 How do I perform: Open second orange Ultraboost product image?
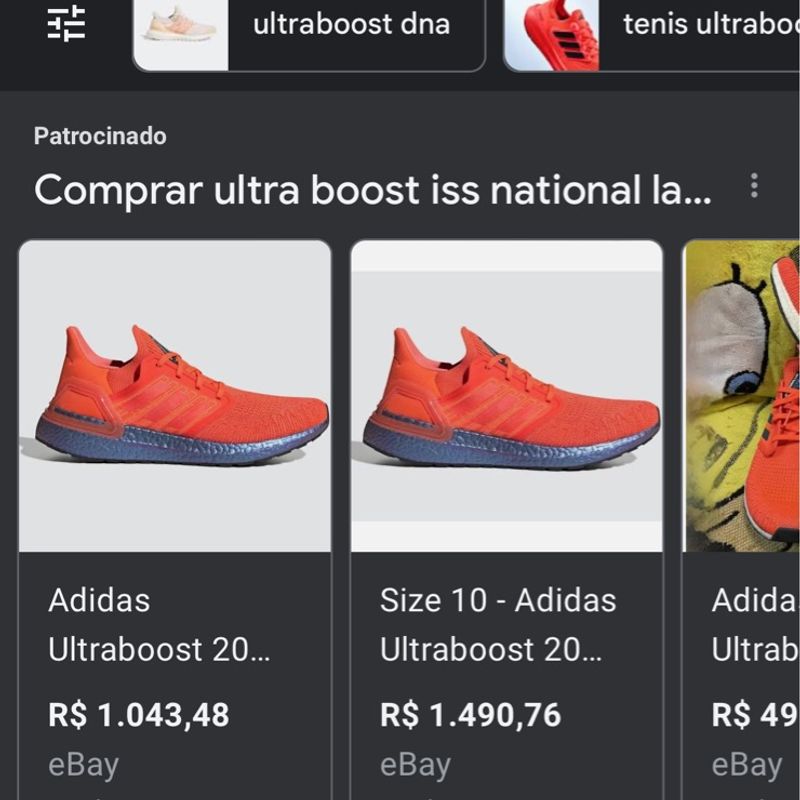click(x=507, y=396)
